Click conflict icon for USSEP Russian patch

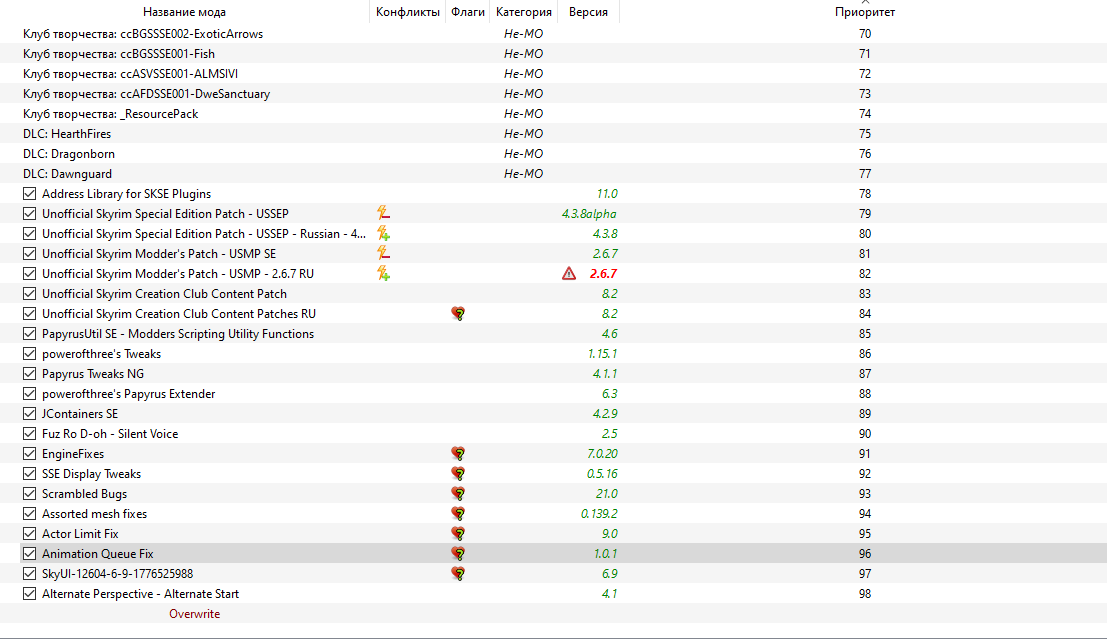point(383,233)
